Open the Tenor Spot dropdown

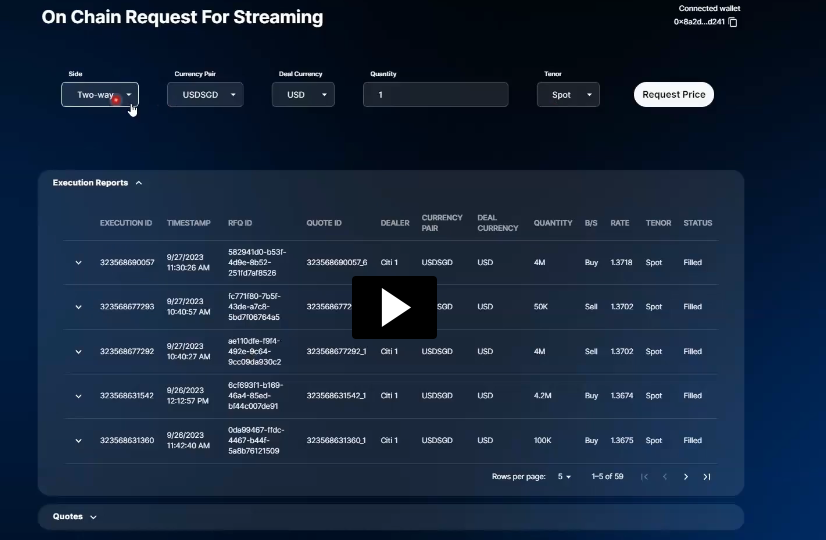click(568, 95)
